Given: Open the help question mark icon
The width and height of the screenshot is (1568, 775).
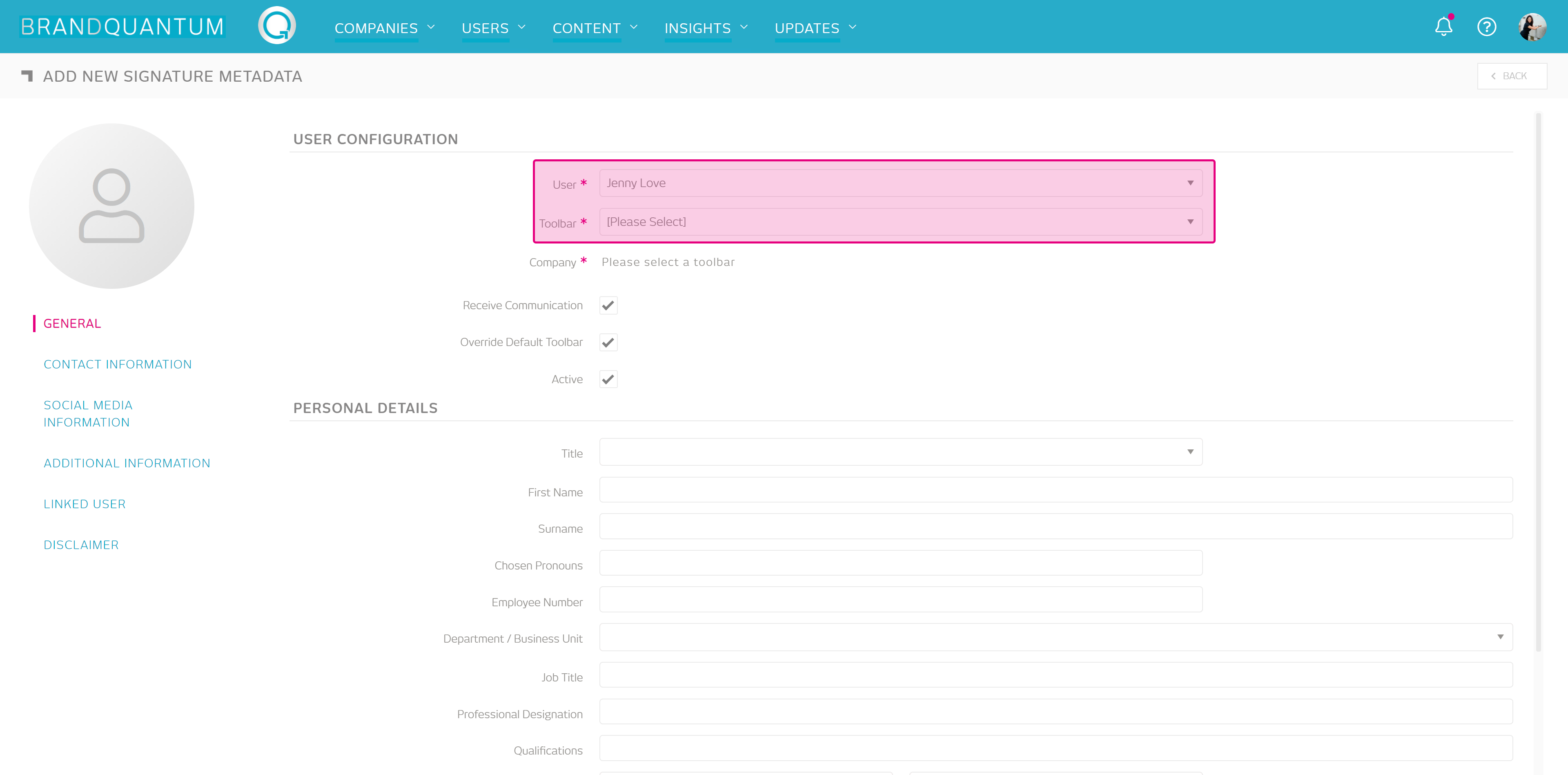Looking at the screenshot, I should click(1486, 27).
